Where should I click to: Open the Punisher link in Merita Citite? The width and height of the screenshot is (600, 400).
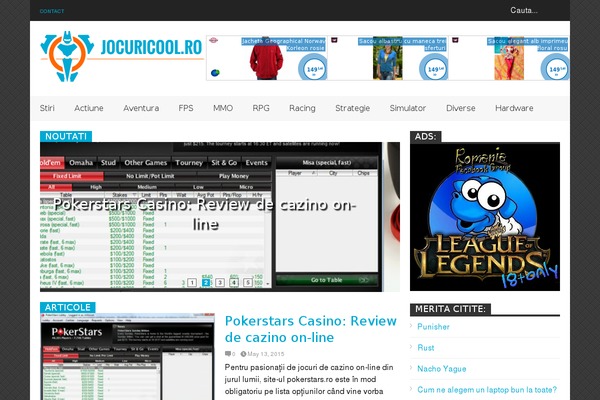(433, 327)
